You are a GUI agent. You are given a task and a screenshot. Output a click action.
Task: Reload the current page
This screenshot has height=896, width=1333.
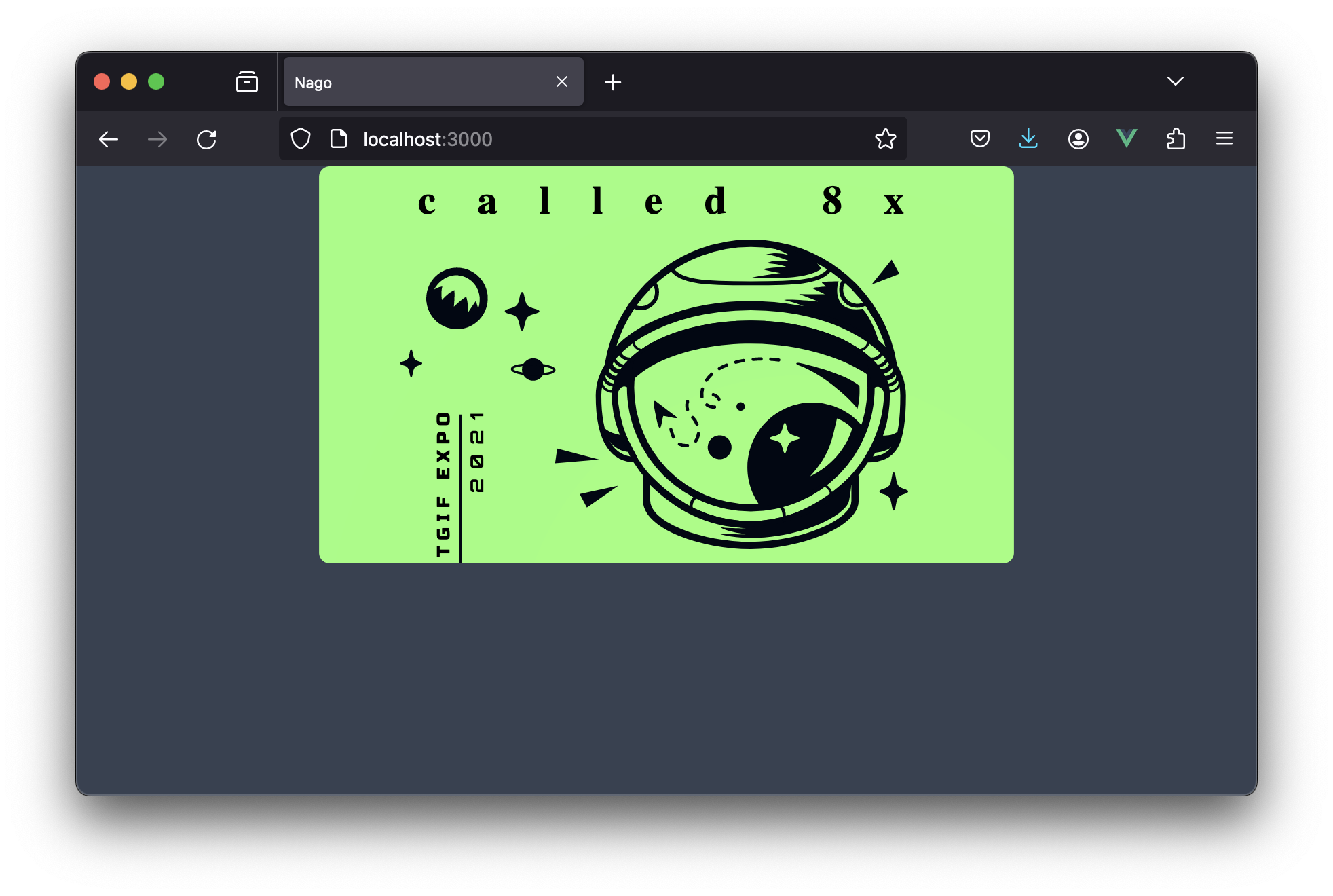pyautogui.click(x=206, y=139)
